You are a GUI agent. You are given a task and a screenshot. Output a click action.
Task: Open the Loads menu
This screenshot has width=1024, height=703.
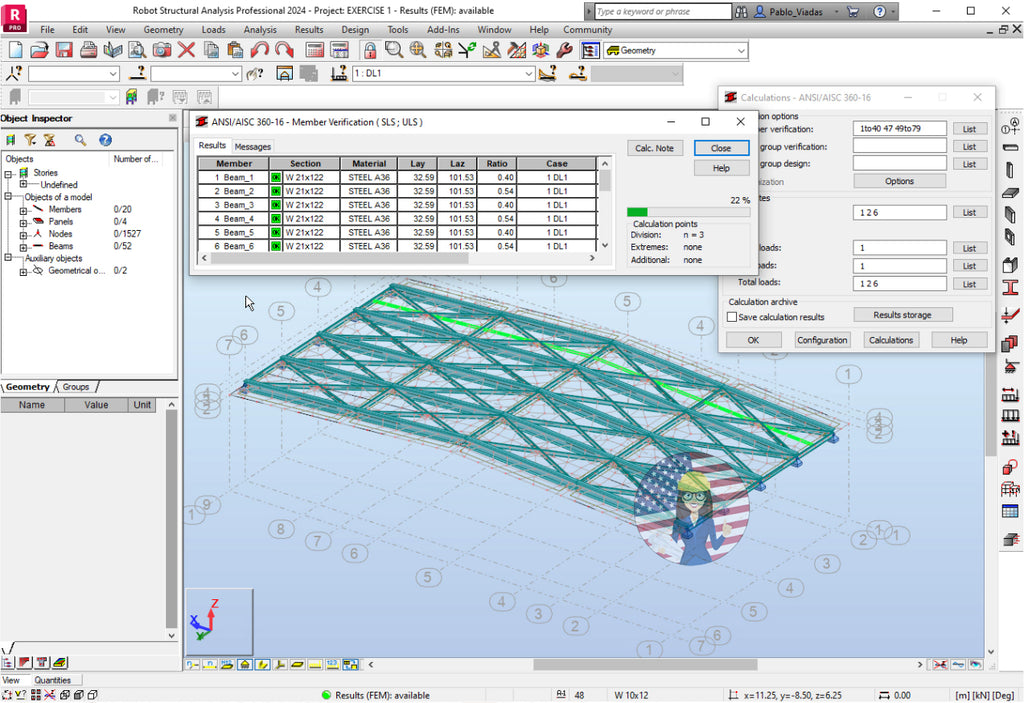coord(213,29)
